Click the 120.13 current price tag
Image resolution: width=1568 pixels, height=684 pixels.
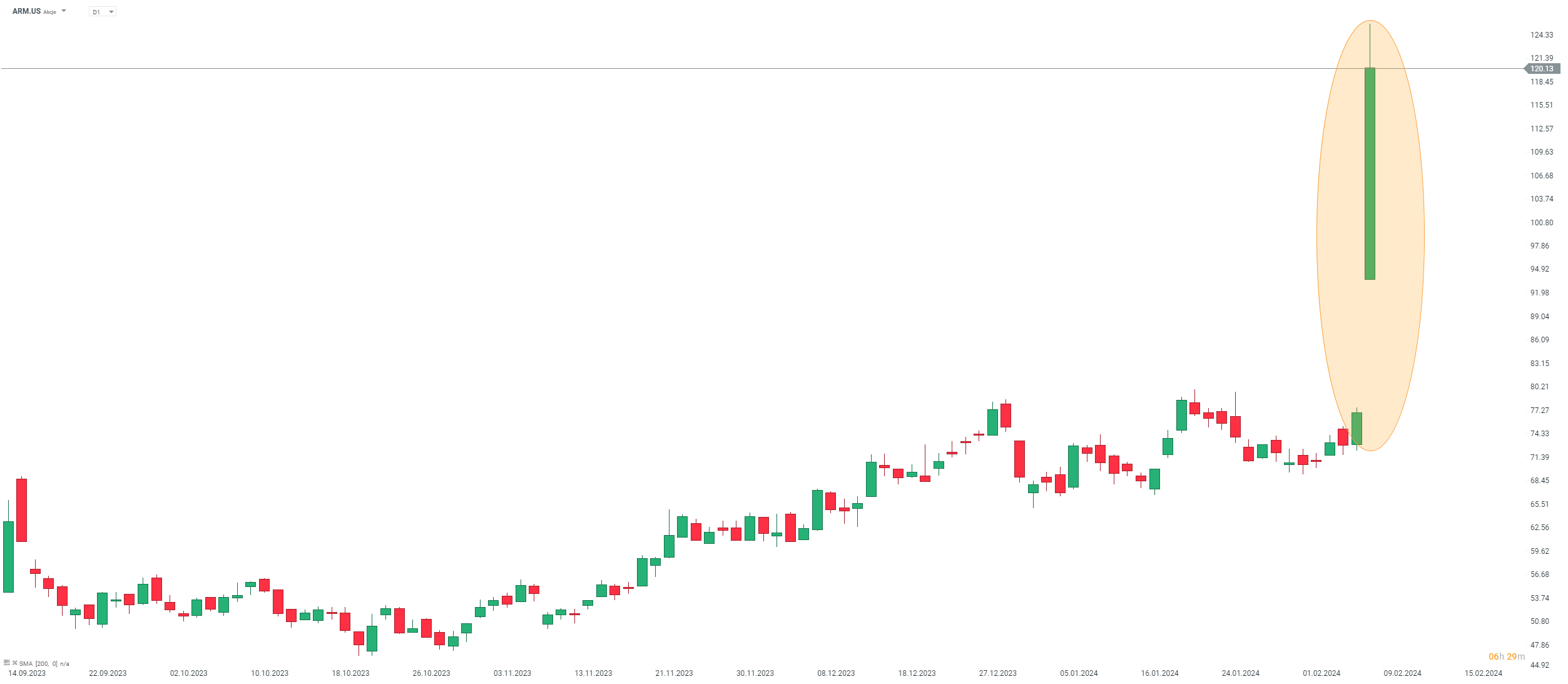[1542, 69]
